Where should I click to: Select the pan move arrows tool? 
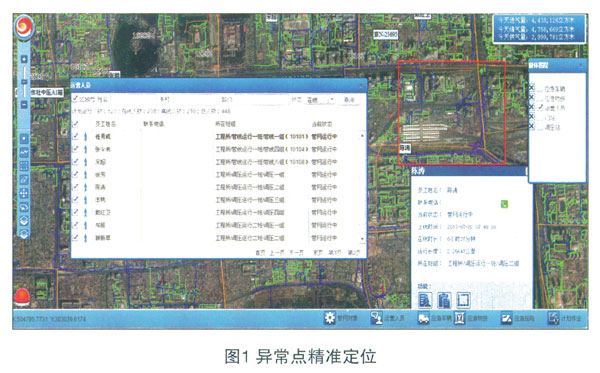point(24,193)
